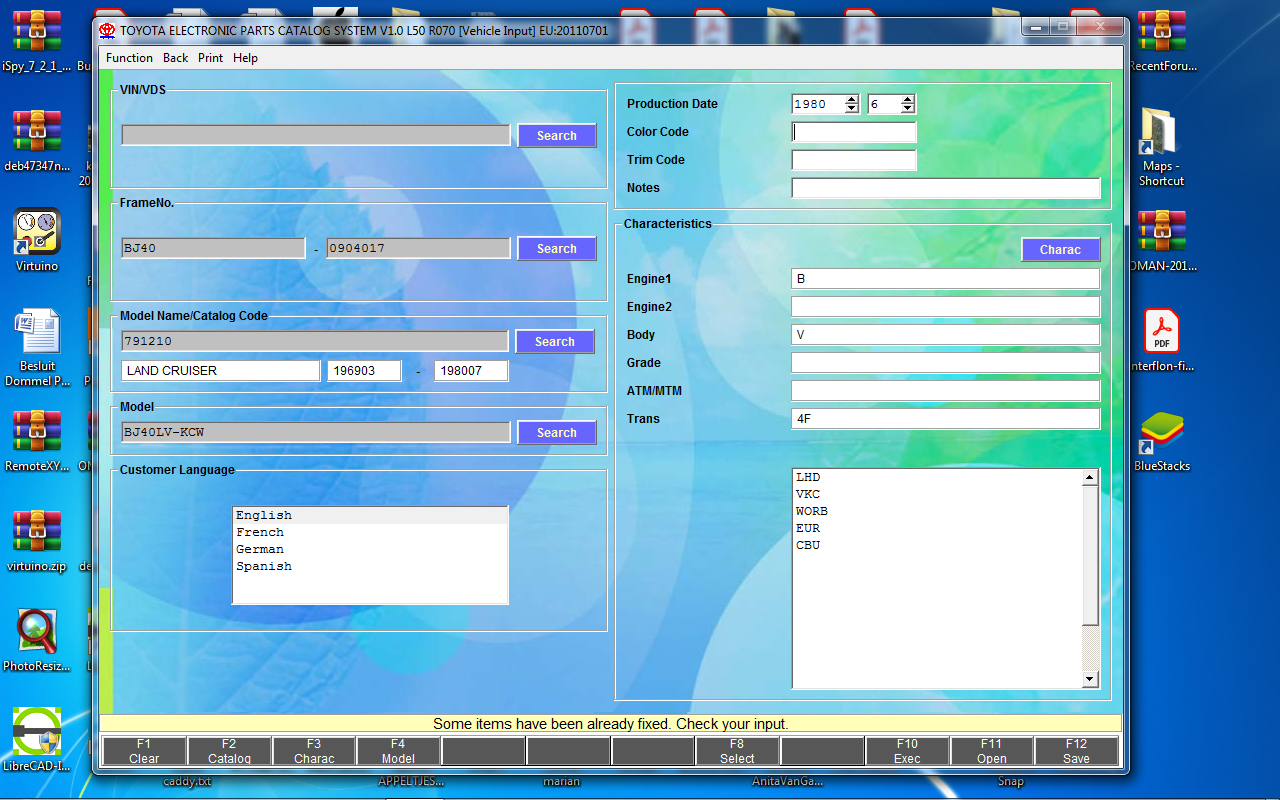This screenshot has width=1280, height=800.
Task: Open the interflon PDF desktop icon
Action: click(x=1161, y=340)
